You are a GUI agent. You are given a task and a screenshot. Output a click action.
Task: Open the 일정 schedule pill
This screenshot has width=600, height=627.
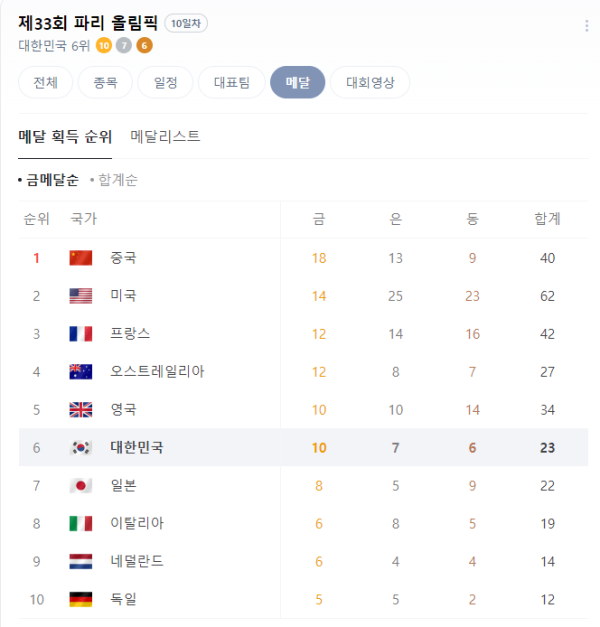click(x=165, y=82)
